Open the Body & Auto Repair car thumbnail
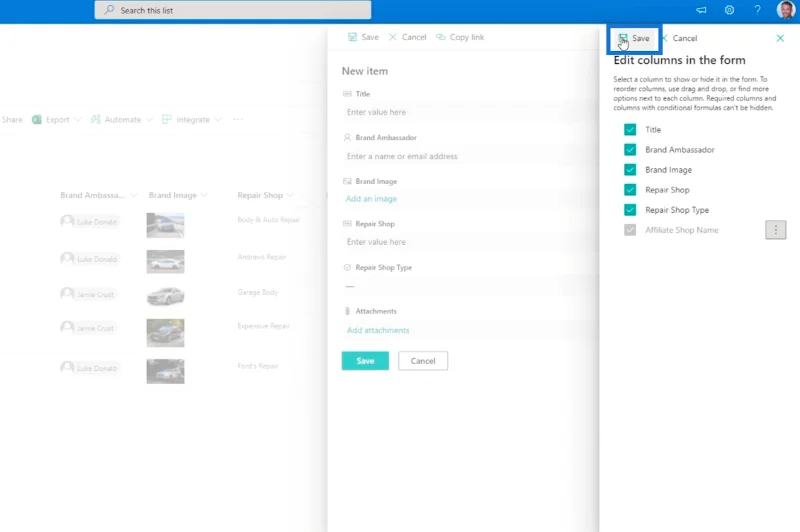This screenshot has height=532, width=800. click(165, 225)
